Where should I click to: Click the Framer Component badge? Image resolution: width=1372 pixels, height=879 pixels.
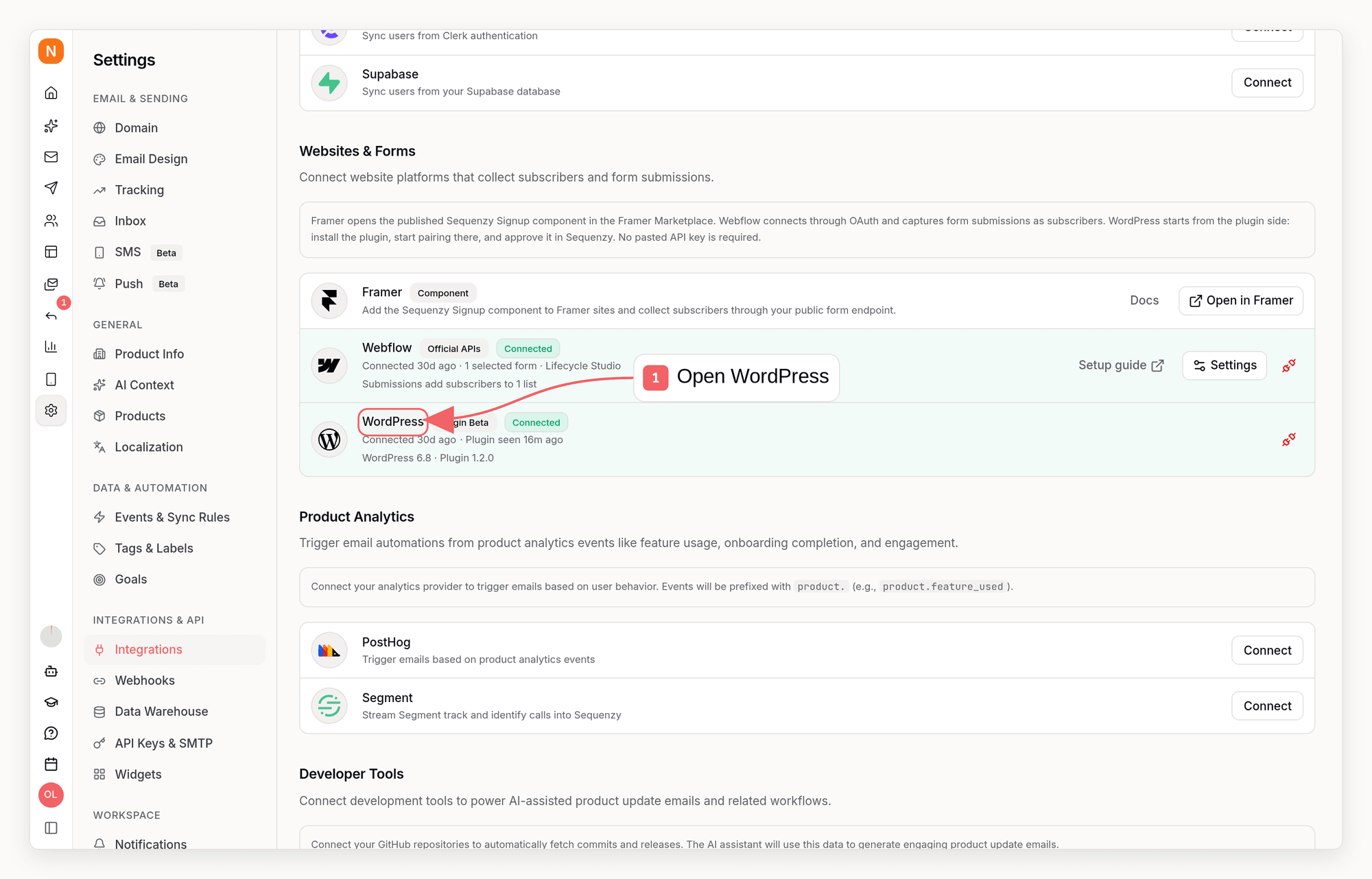443,293
